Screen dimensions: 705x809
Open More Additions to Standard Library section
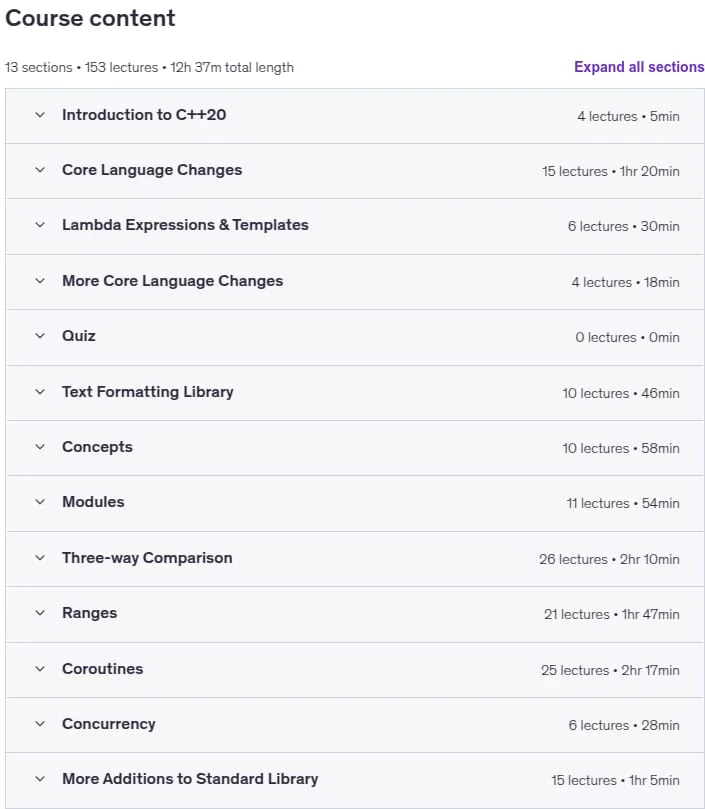tap(190, 779)
